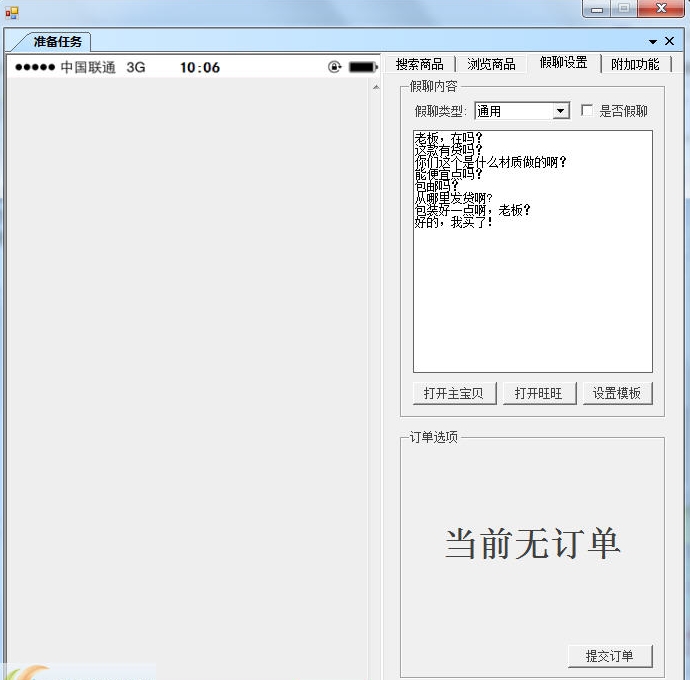
Task: Click the 10:06 clock in phone status bar
Action: [200, 67]
